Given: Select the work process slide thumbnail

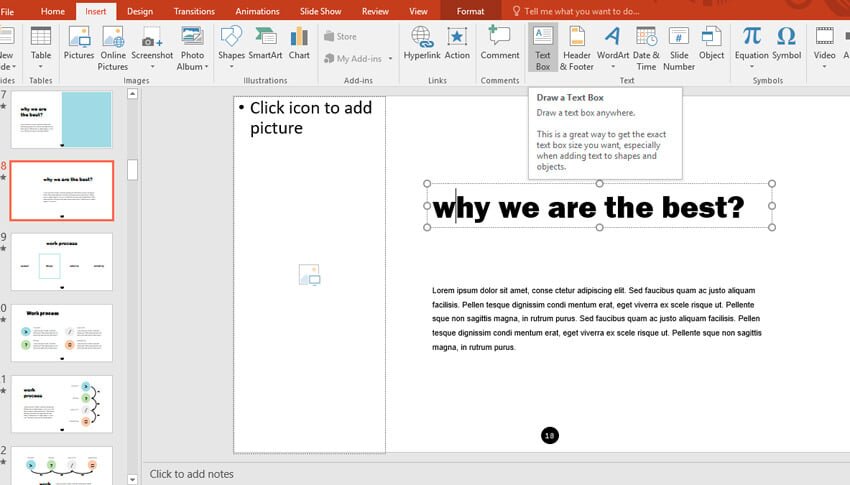Looking at the screenshot, I should (61, 262).
